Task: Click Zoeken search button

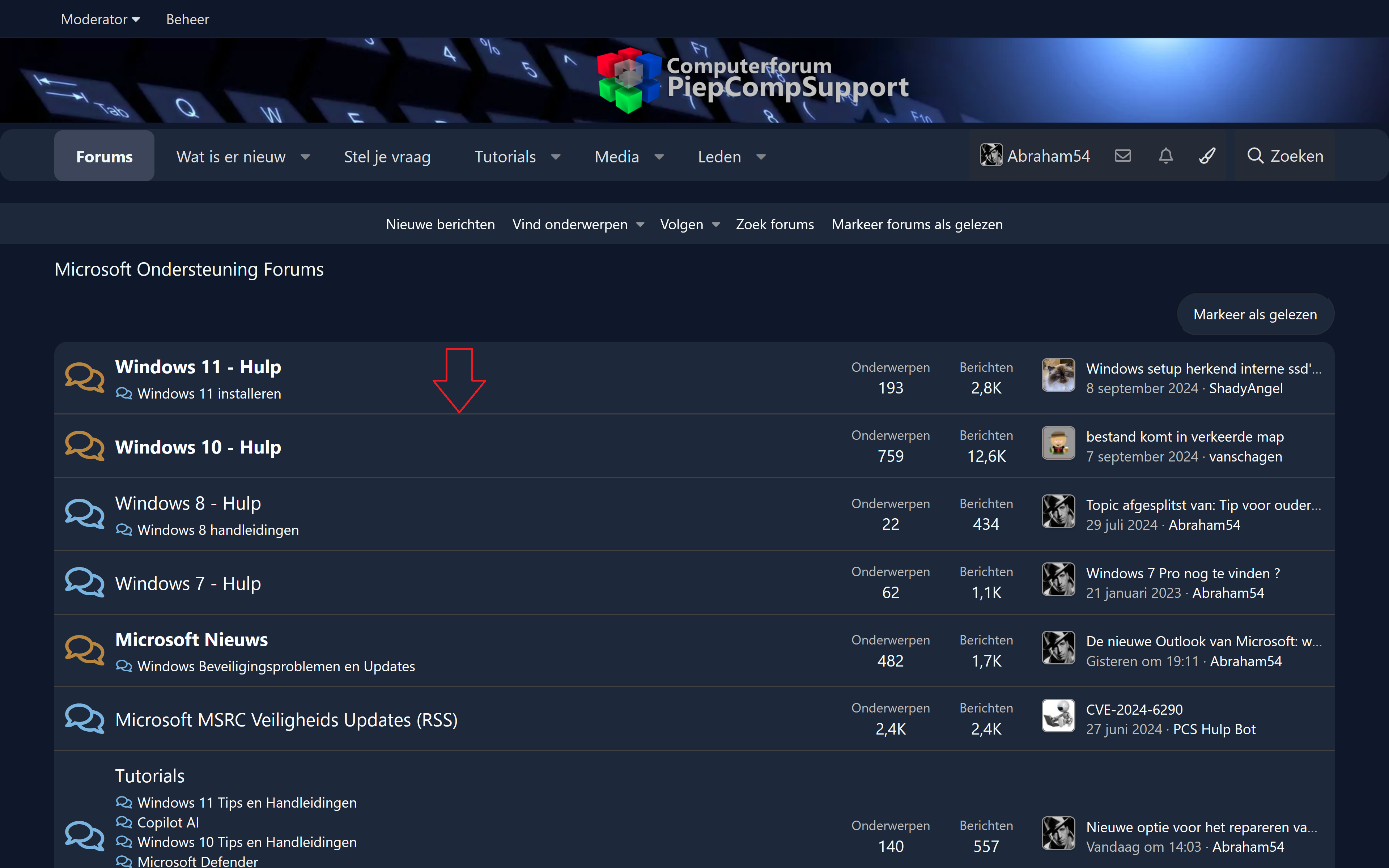Action: 1285,156
